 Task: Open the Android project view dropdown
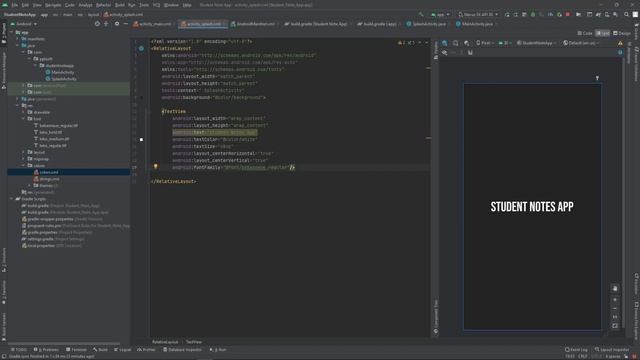(24, 24)
